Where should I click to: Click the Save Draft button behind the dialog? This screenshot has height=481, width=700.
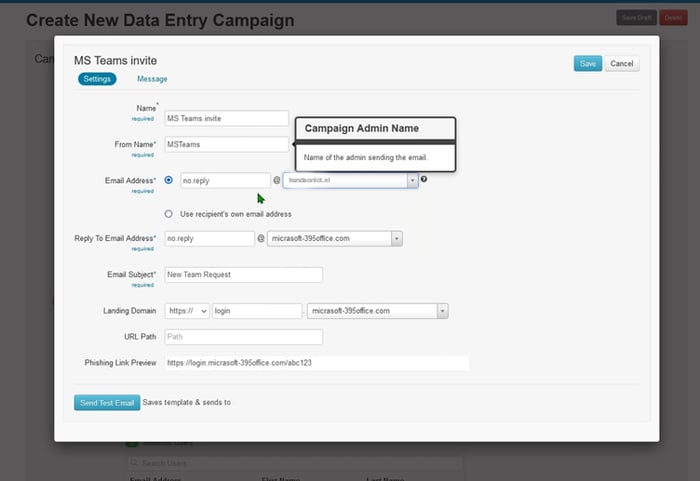click(x=636, y=17)
